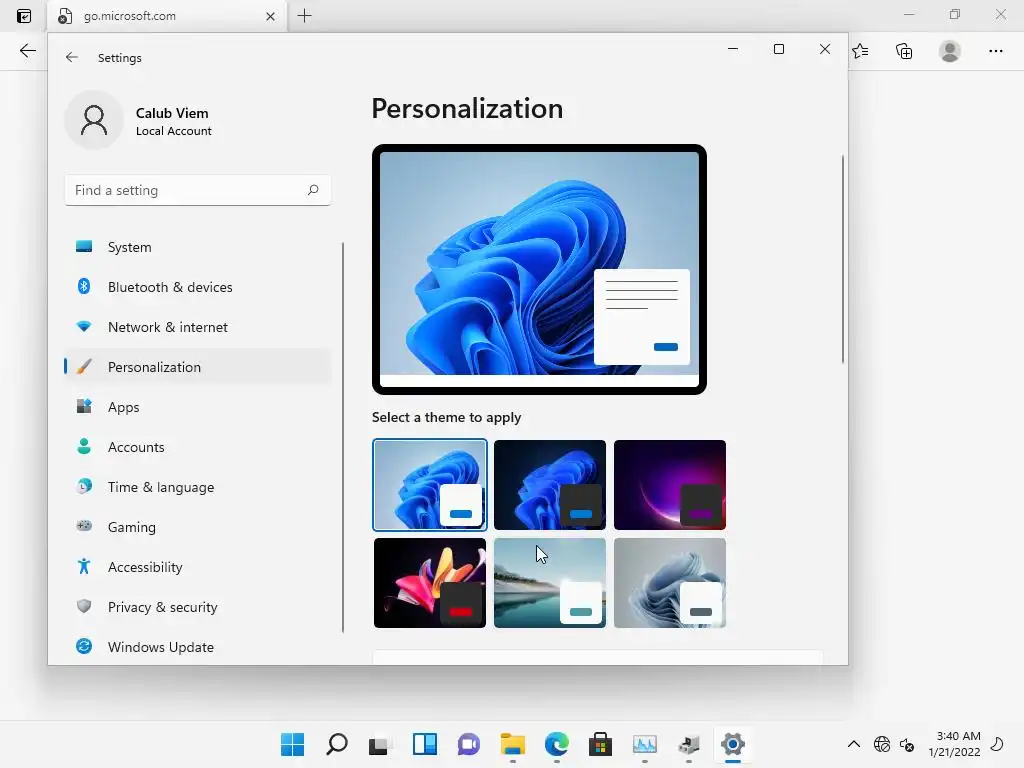Click the Settings content scrollbar

(x=842, y=259)
